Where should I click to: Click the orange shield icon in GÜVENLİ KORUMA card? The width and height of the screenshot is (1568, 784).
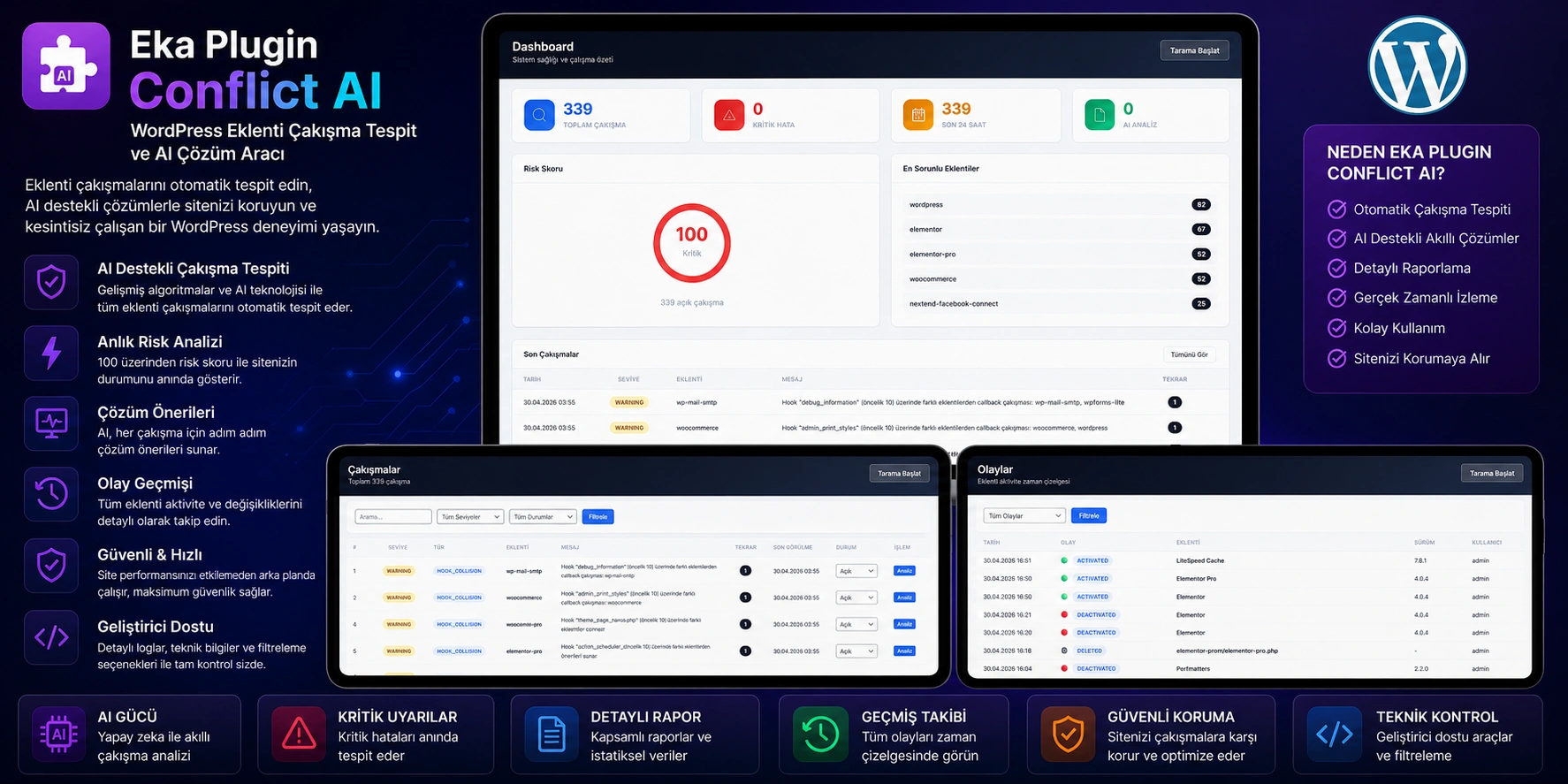coord(1068,734)
